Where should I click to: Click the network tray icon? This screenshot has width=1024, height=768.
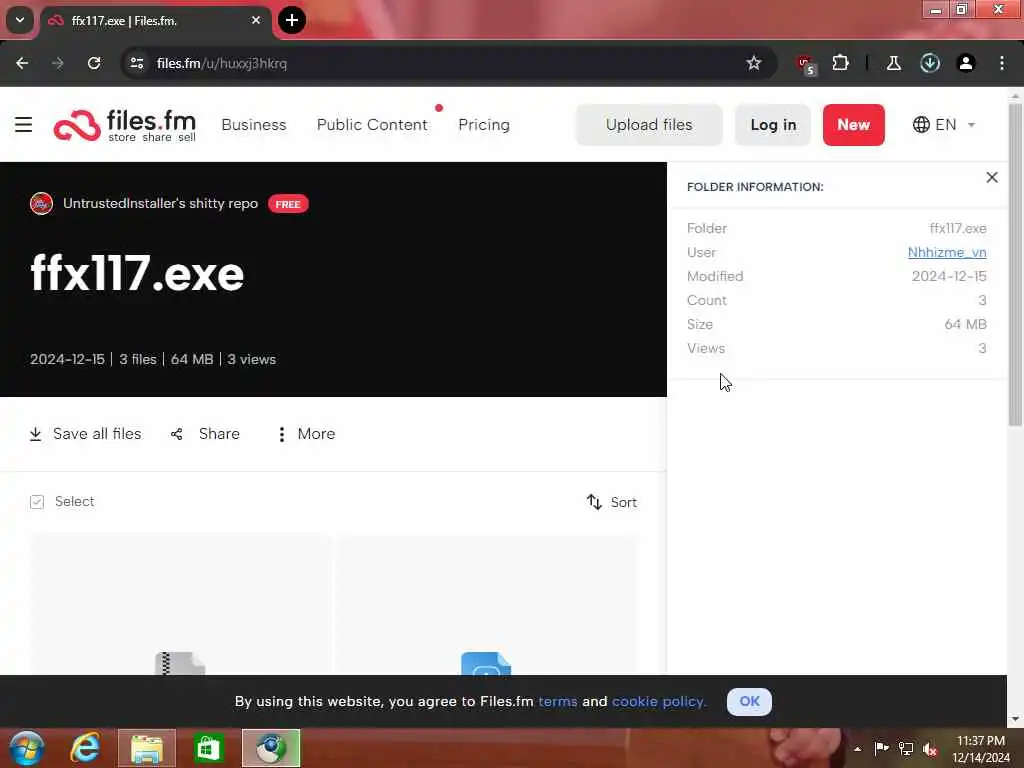pyautogui.click(x=905, y=748)
